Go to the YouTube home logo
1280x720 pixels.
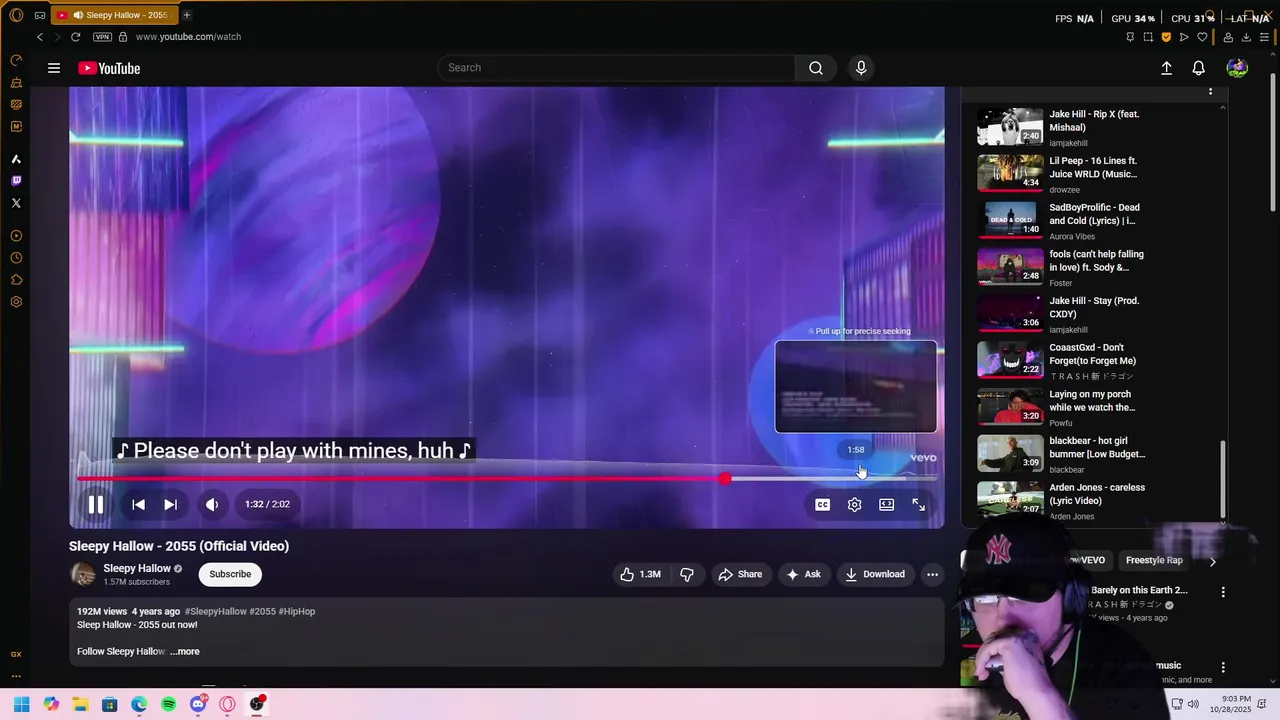pos(109,68)
